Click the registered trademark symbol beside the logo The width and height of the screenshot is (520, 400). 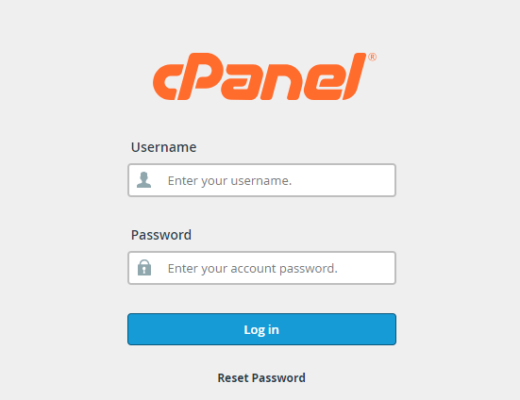(x=372, y=57)
